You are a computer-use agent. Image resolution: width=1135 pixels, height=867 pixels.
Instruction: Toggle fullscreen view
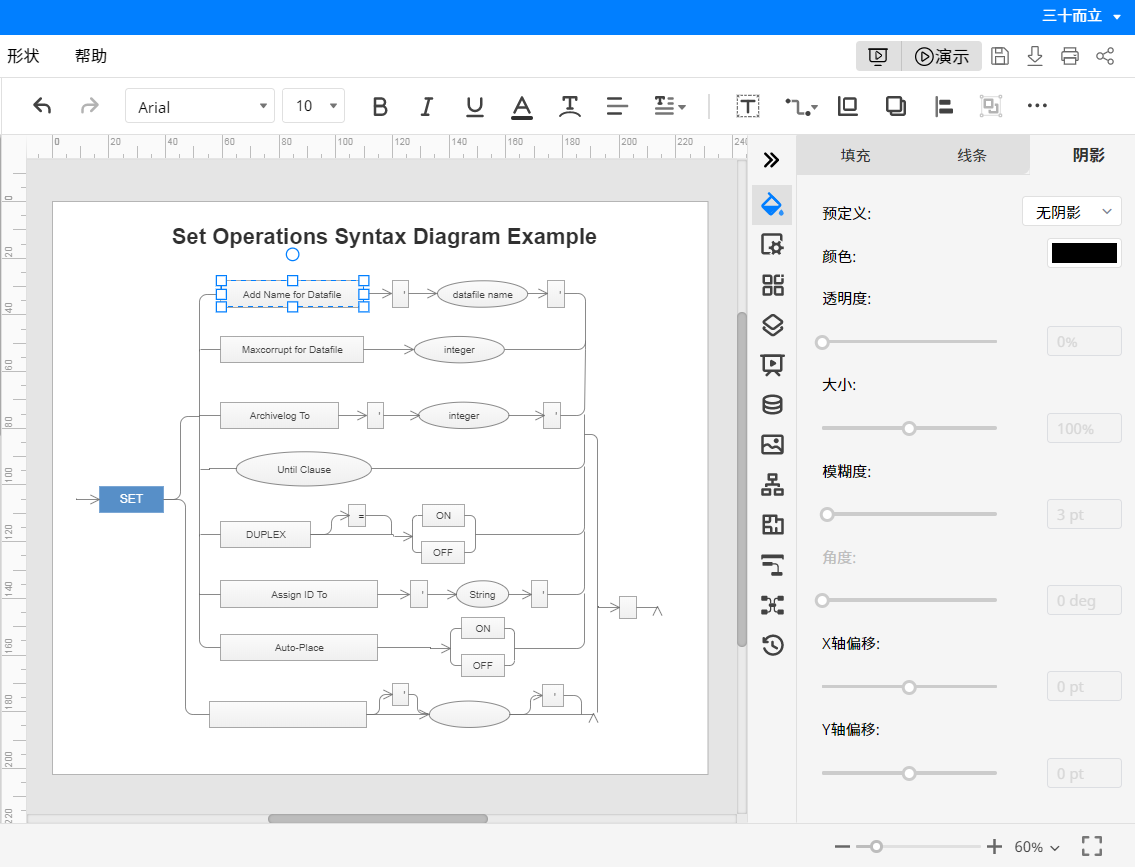pos(1092,846)
